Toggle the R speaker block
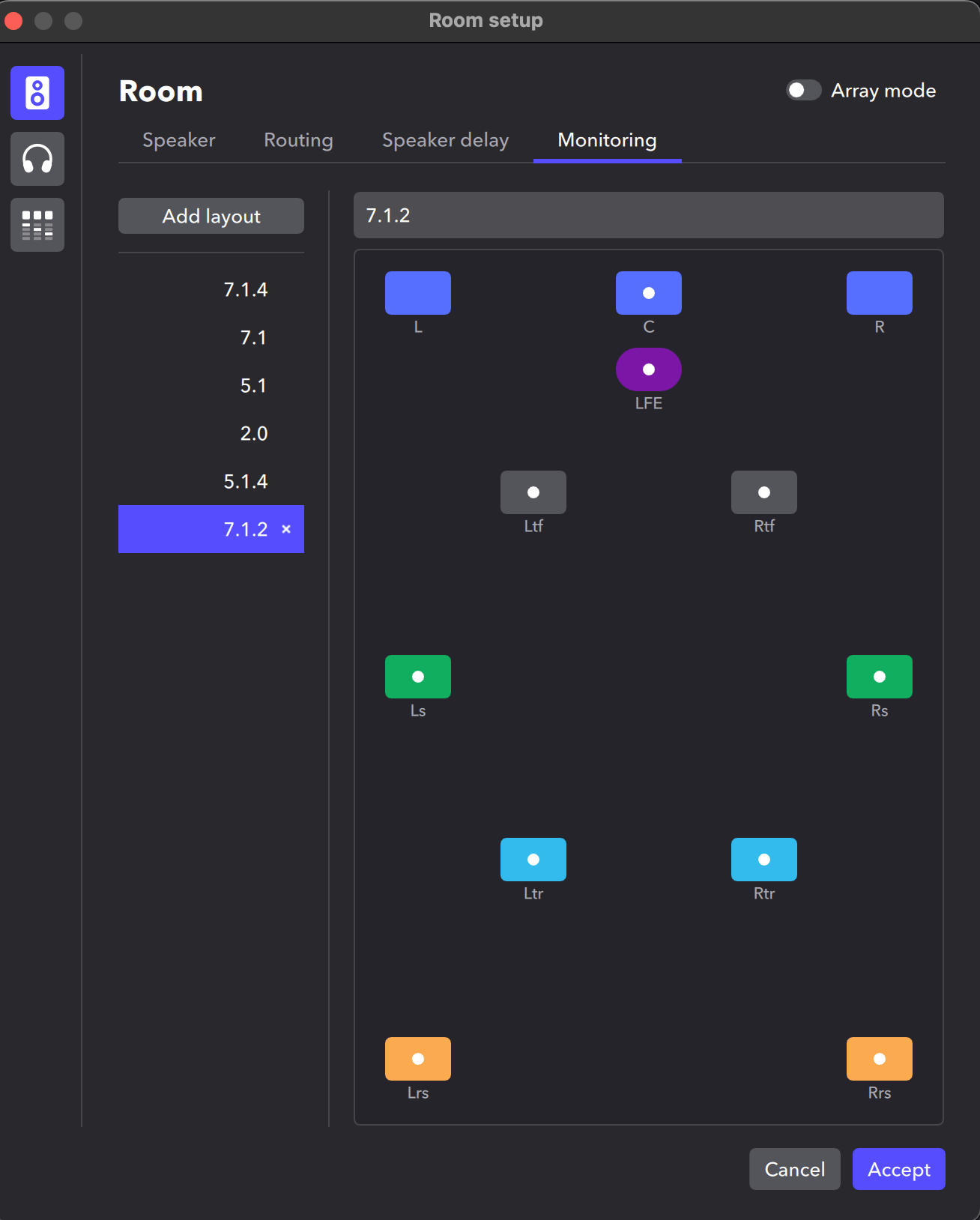This screenshot has width=980, height=1220. pos(880,293)
